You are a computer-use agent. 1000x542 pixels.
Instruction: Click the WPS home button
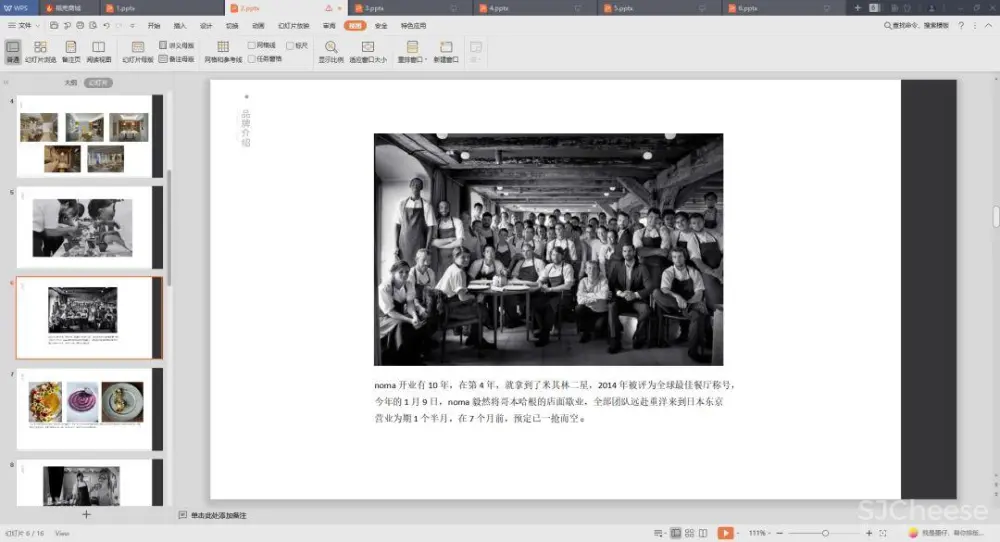[x=17, y=8]
